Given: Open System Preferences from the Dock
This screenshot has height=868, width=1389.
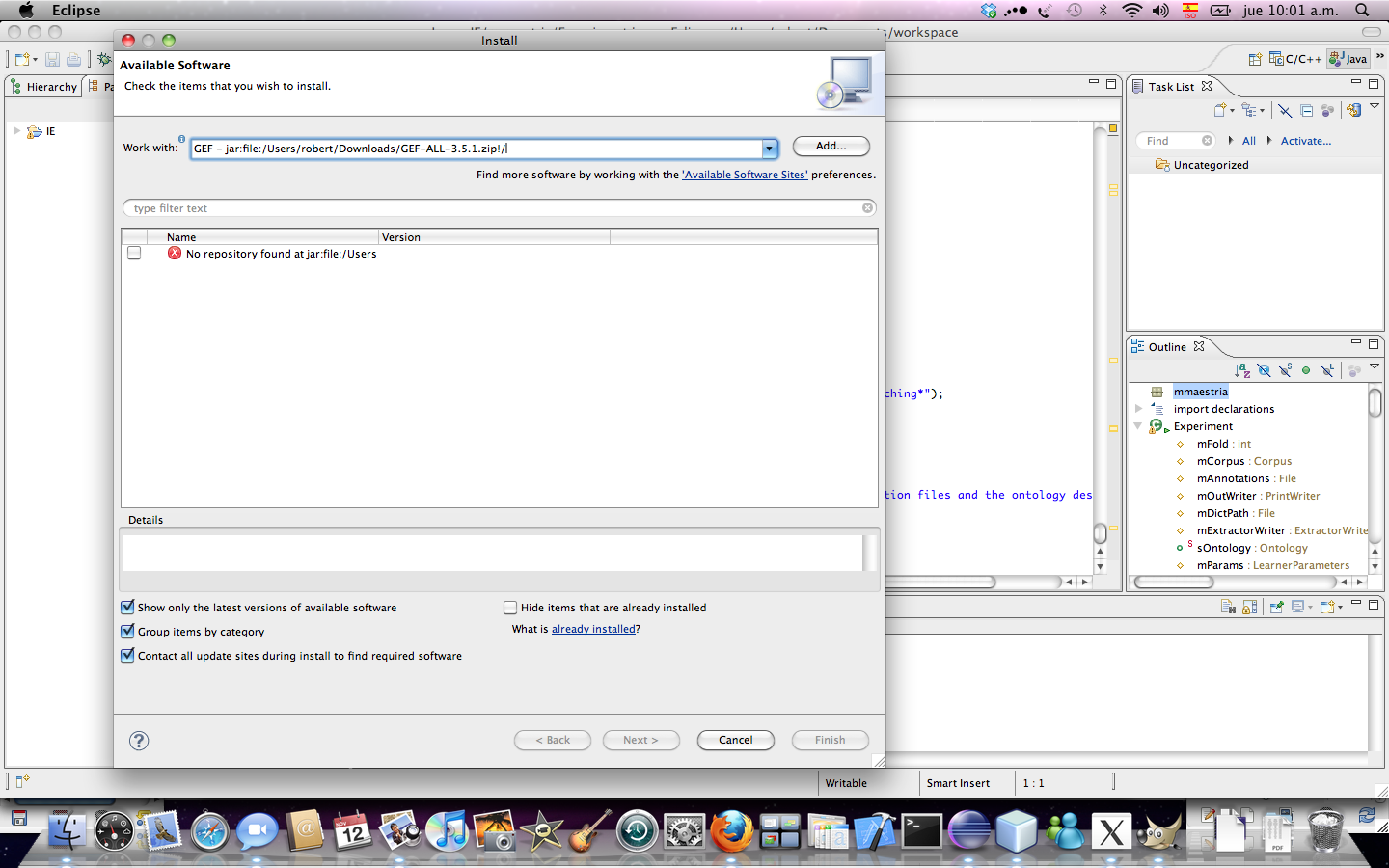Looking at the screenshot, I should pos(685,831).
